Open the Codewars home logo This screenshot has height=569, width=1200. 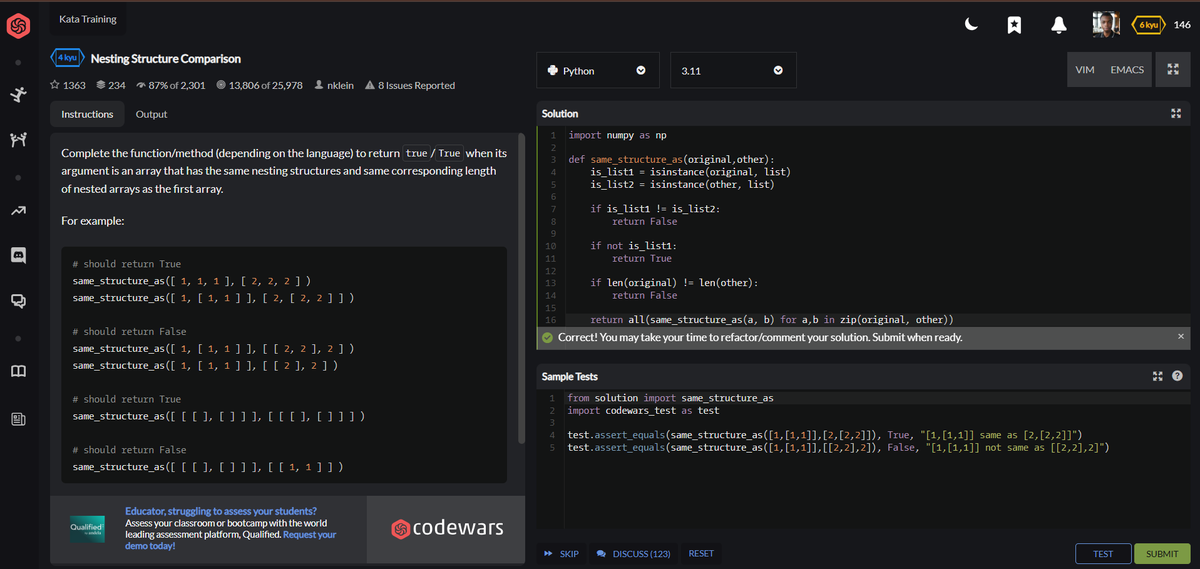click(18, 27)
